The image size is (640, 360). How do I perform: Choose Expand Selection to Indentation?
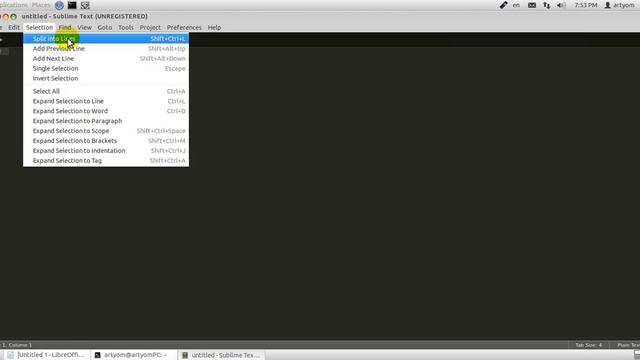tap(106, 151)
